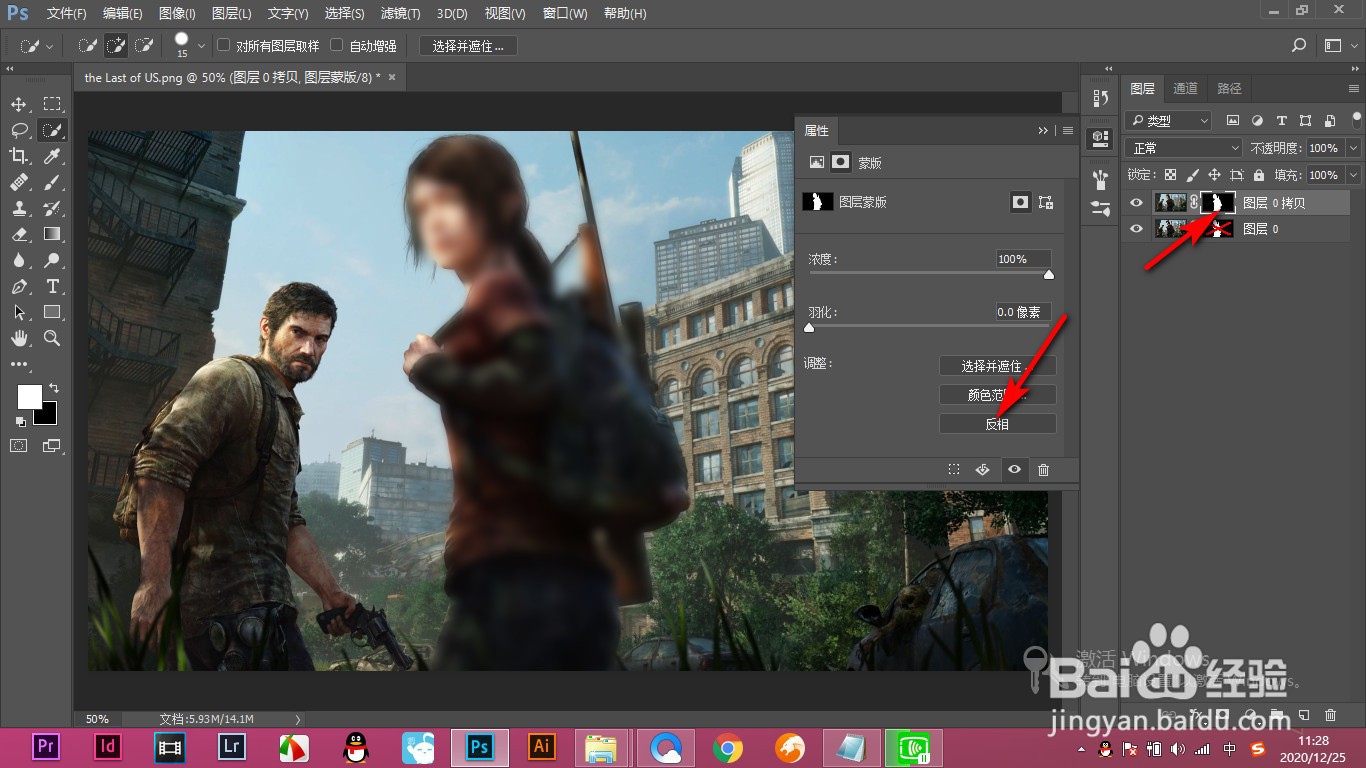Hide the 图层 0 layer
The image size is (1366, 768).
point(1135,229)
